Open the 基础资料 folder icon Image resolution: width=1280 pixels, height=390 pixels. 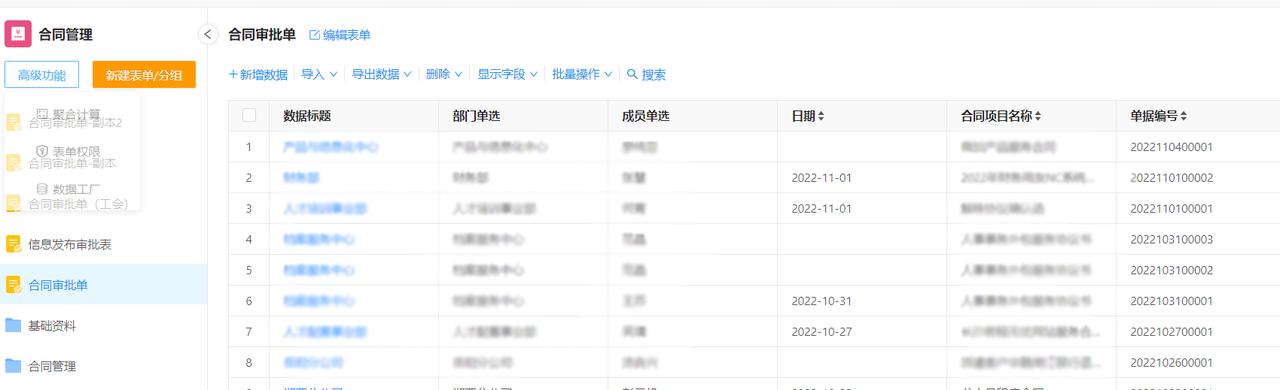point(14,325)
